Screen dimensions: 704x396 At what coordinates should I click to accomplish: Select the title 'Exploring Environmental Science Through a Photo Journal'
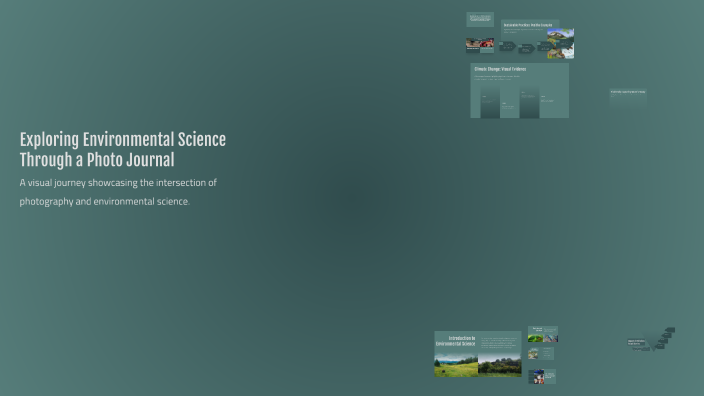(x=123, y=150)
